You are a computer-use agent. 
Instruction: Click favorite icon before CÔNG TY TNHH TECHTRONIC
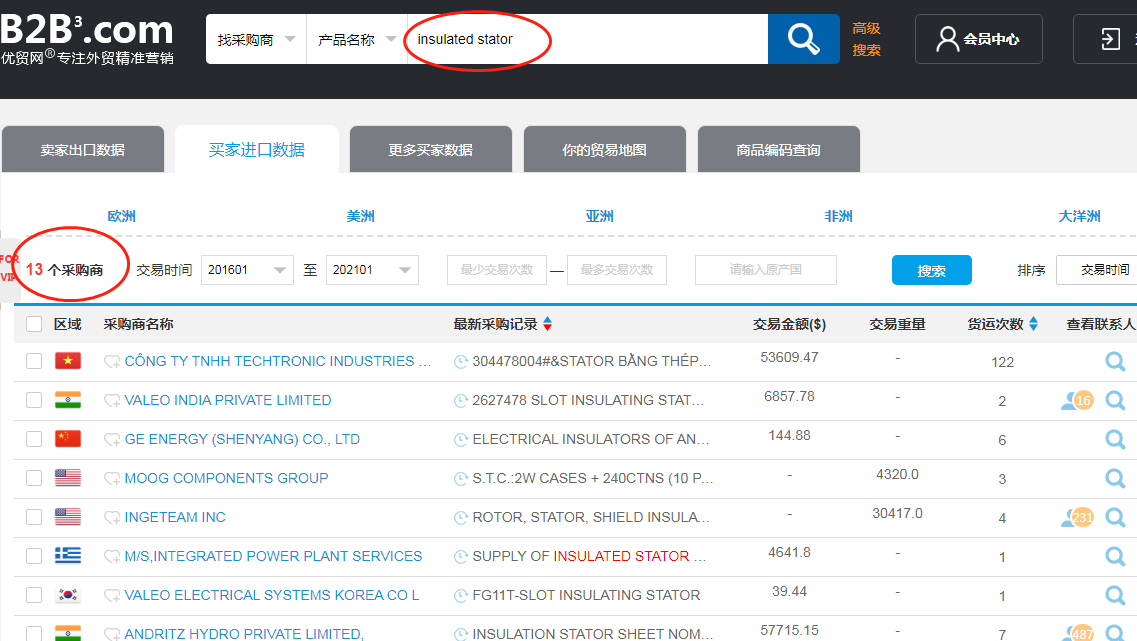(x=112, y=362)
